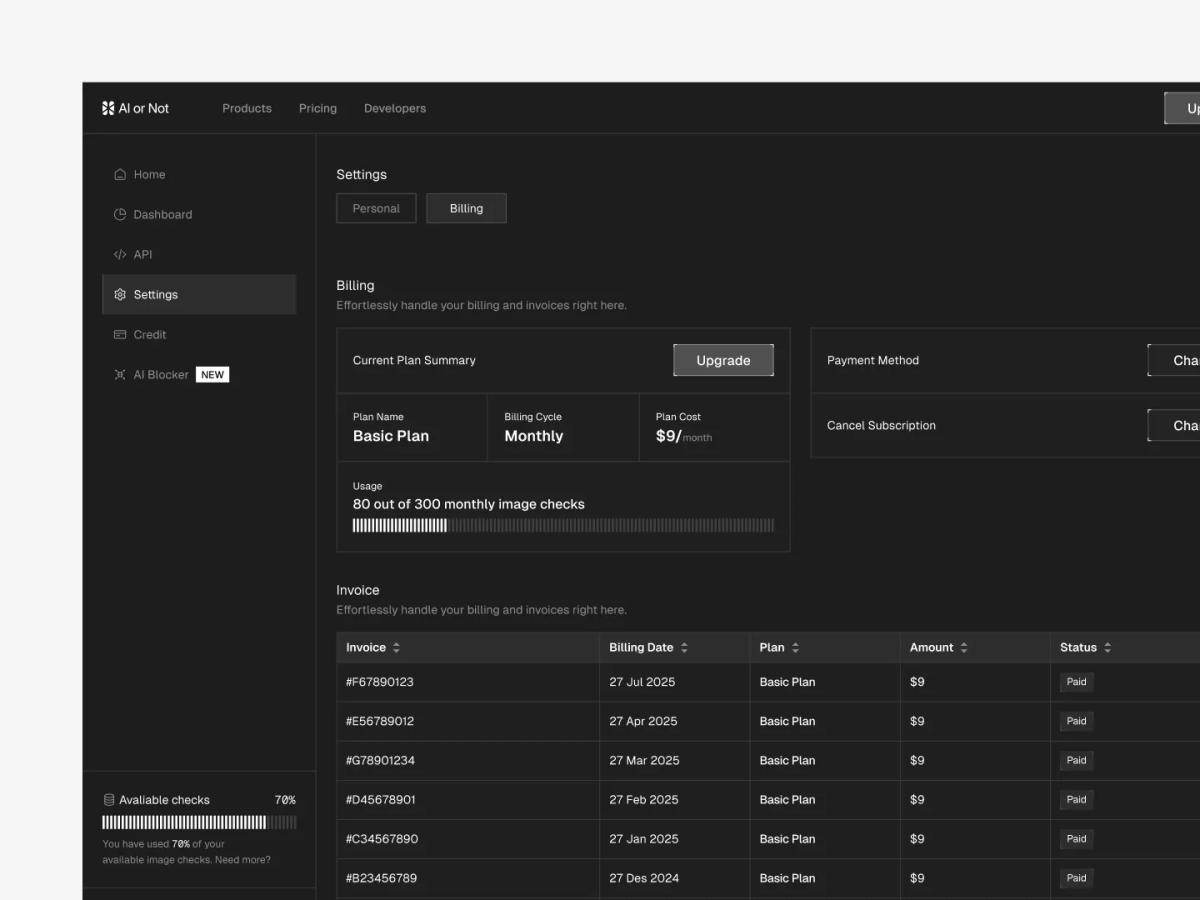Click the billing date 27 Mar 2025
1200x900 pixels.
[644, 760]
